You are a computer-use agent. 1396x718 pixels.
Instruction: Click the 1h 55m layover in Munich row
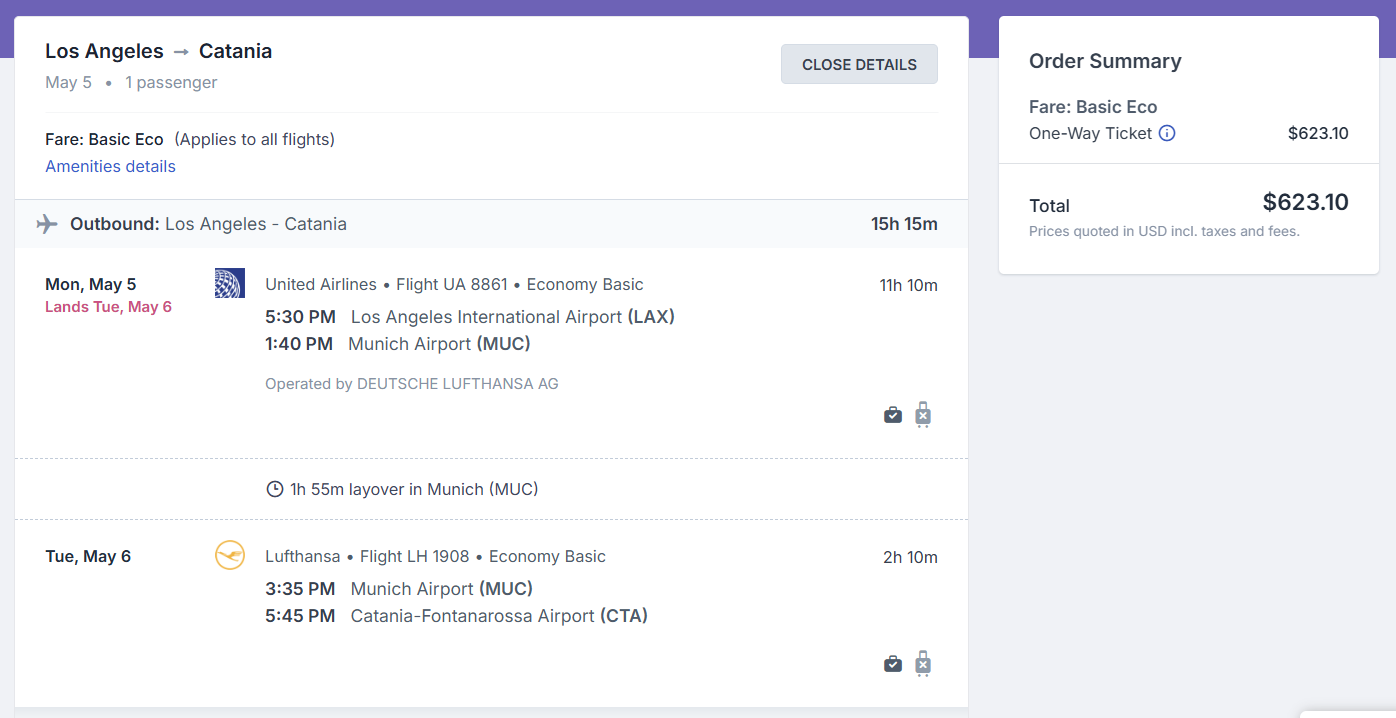(491, 489)
